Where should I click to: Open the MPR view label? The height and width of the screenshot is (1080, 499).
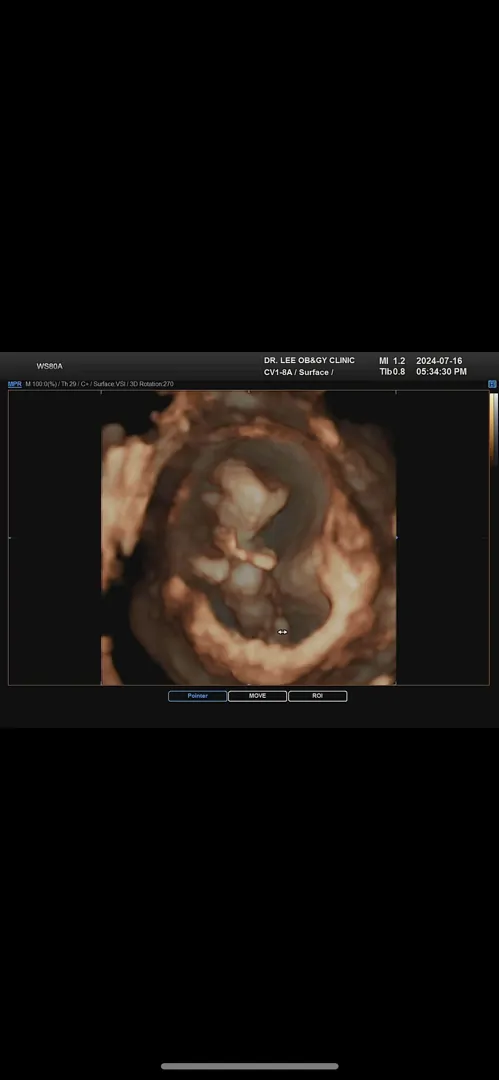pyautogui.click(x=14, y=384)
